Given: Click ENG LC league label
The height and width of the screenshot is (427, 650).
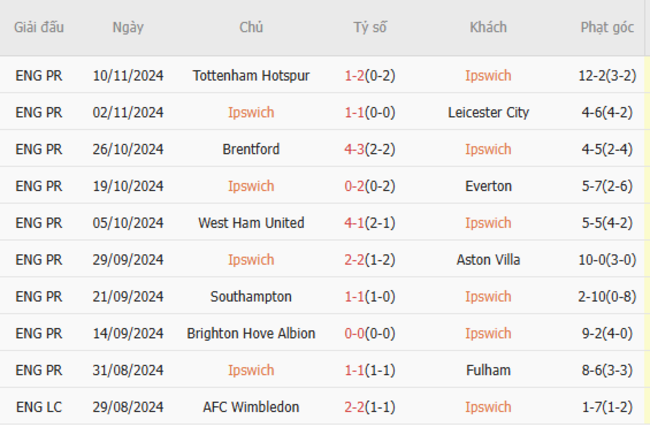Looking at the screenshot, I should 39,408.
